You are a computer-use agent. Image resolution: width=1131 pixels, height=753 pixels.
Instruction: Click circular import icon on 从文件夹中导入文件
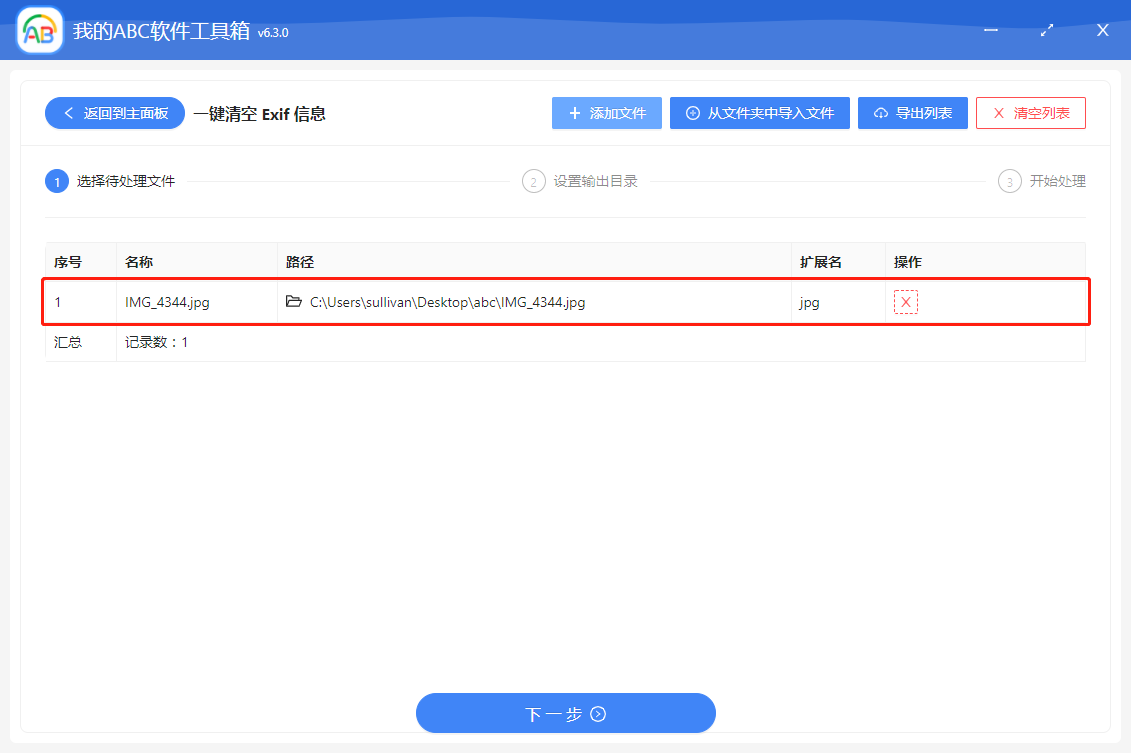691,113
